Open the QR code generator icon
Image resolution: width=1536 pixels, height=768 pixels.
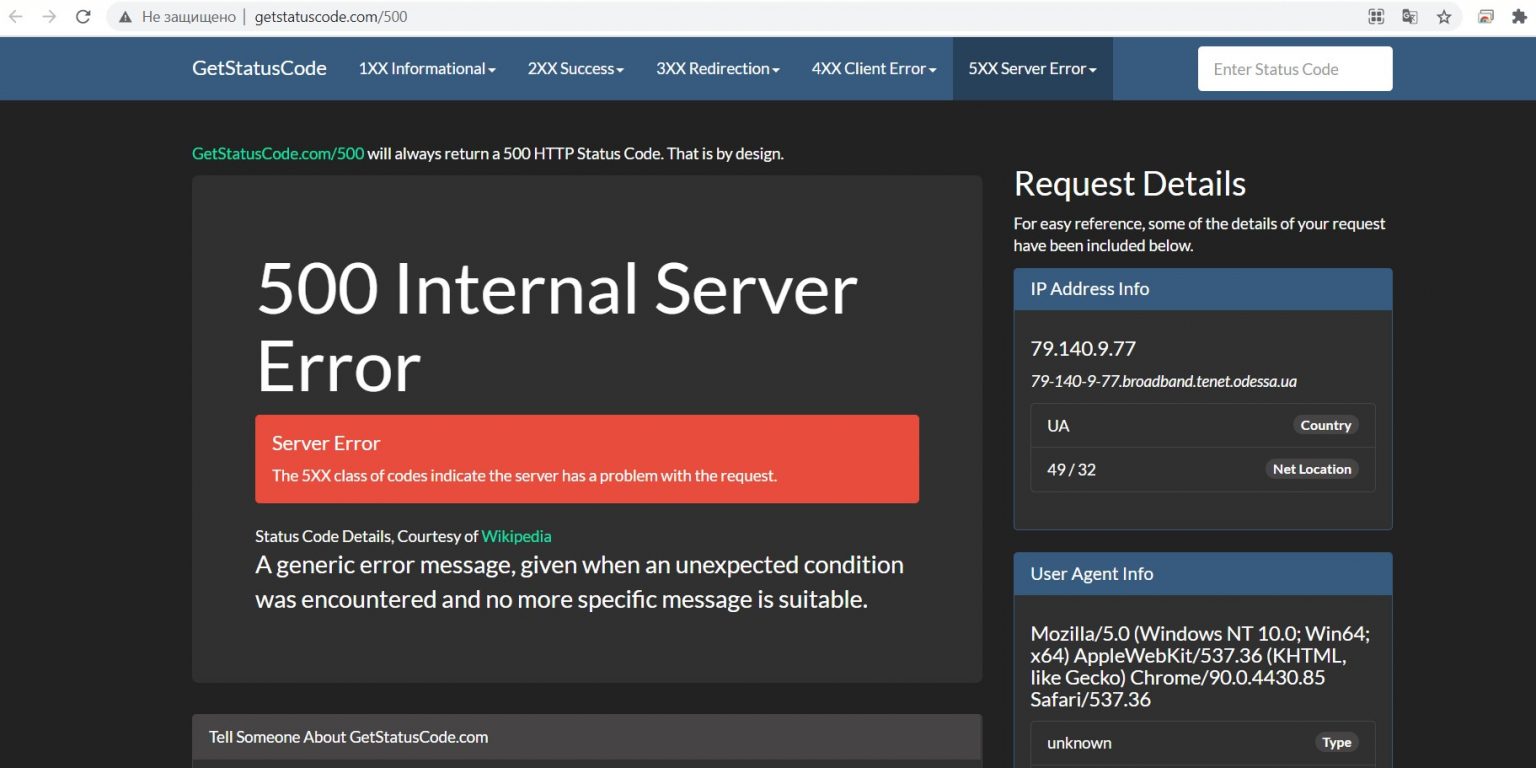click(1377, 17)
